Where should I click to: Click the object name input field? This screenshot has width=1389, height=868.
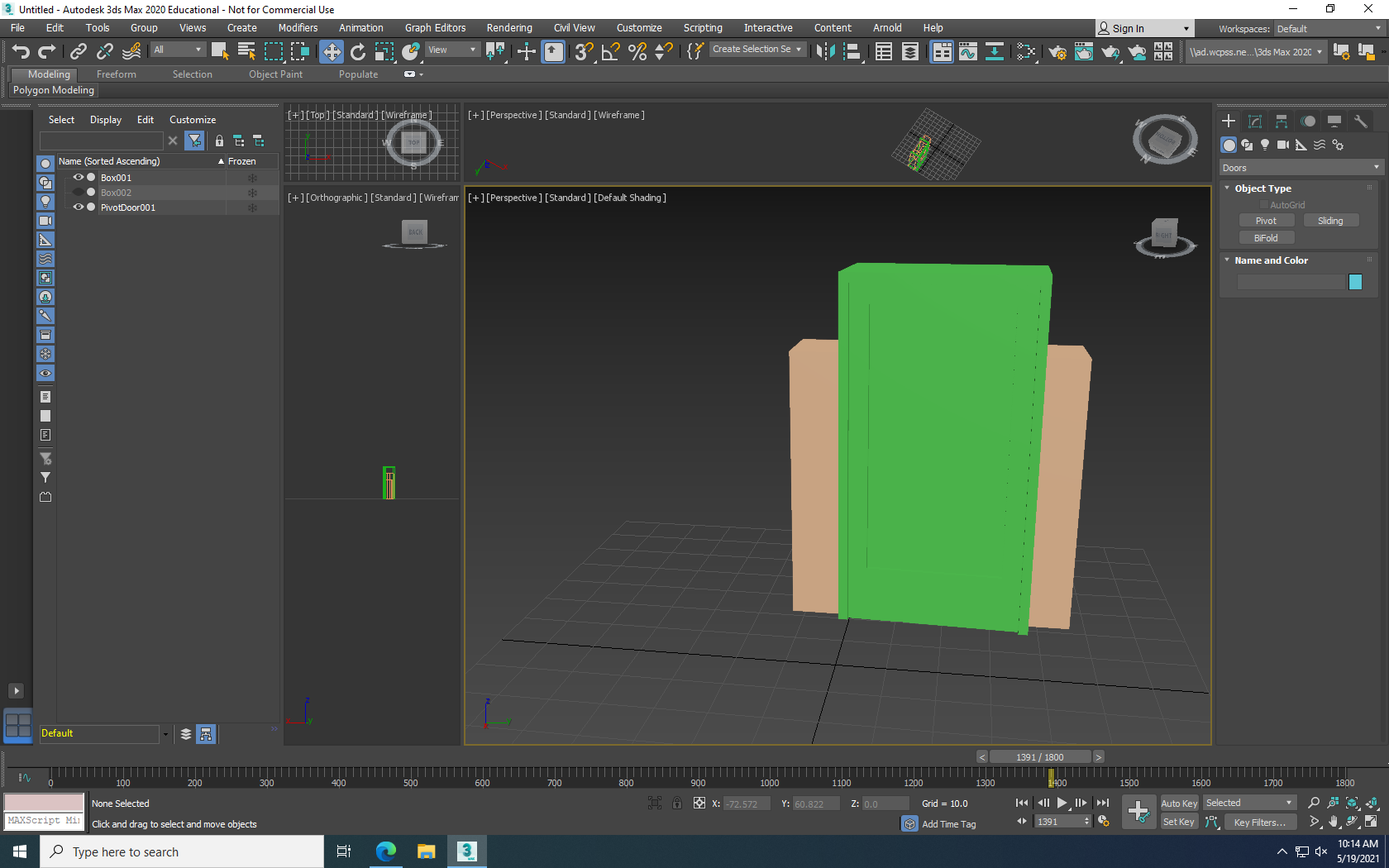1291,283
